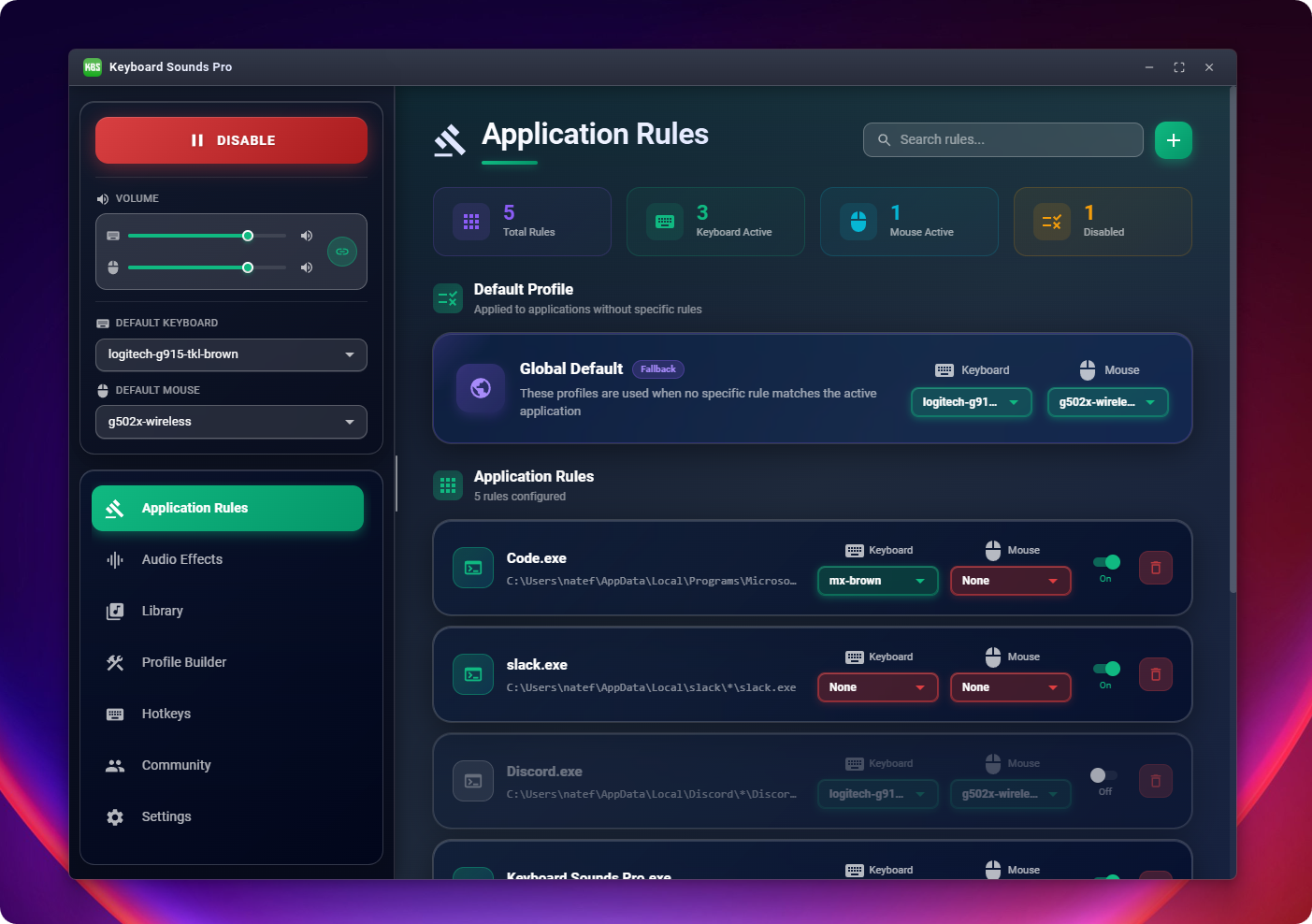Click the Disabled rules stat card
Screen dimensions: 1312x924
(1102, 222)
